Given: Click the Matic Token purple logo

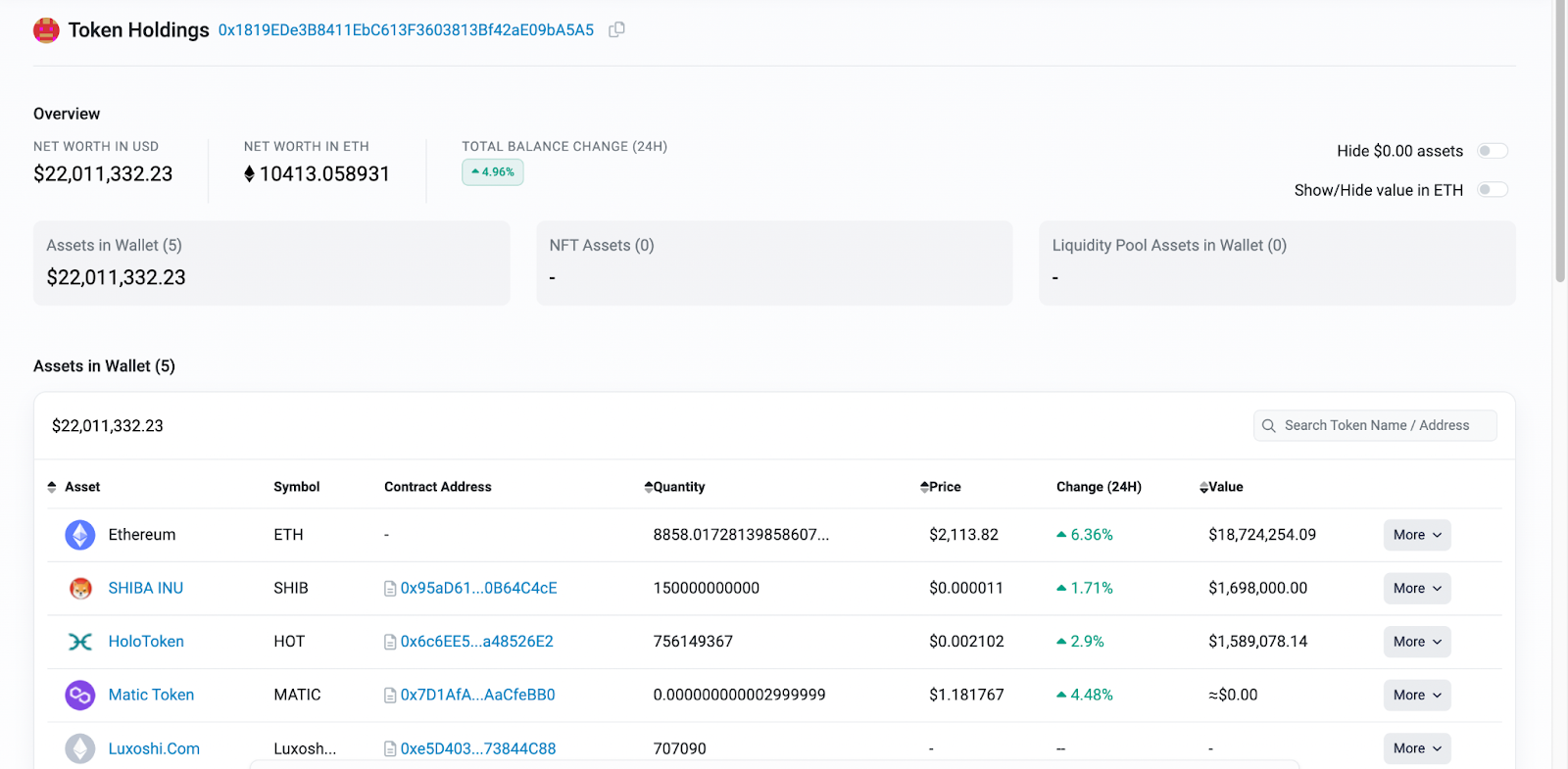Looking at the screenshot, I should (80, 695).
